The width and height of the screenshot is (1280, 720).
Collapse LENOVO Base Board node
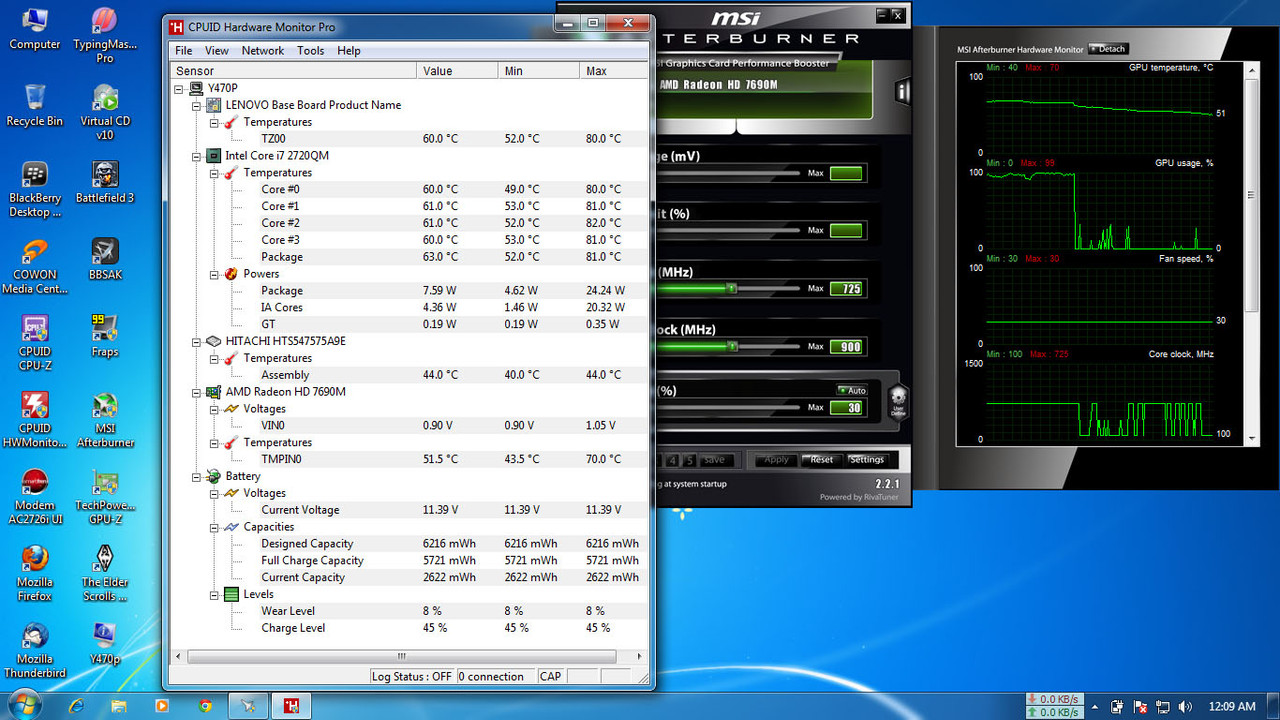[197, 105]
